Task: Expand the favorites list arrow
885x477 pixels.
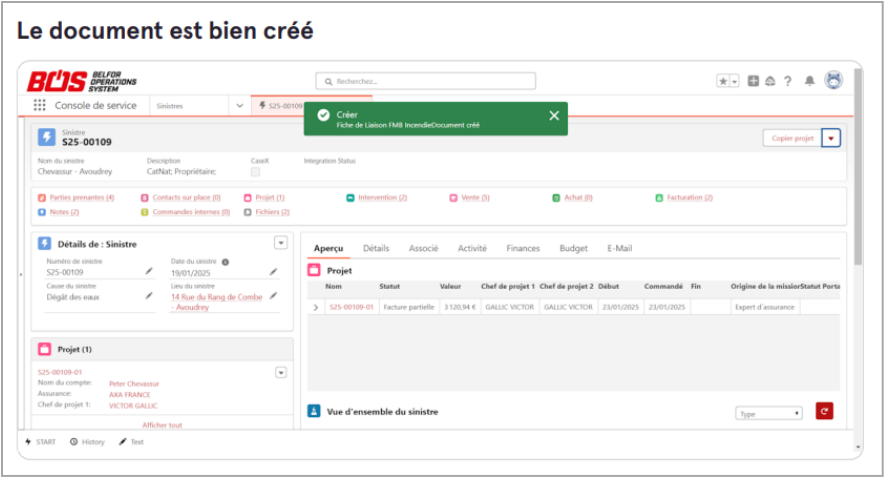Action: 734,81
